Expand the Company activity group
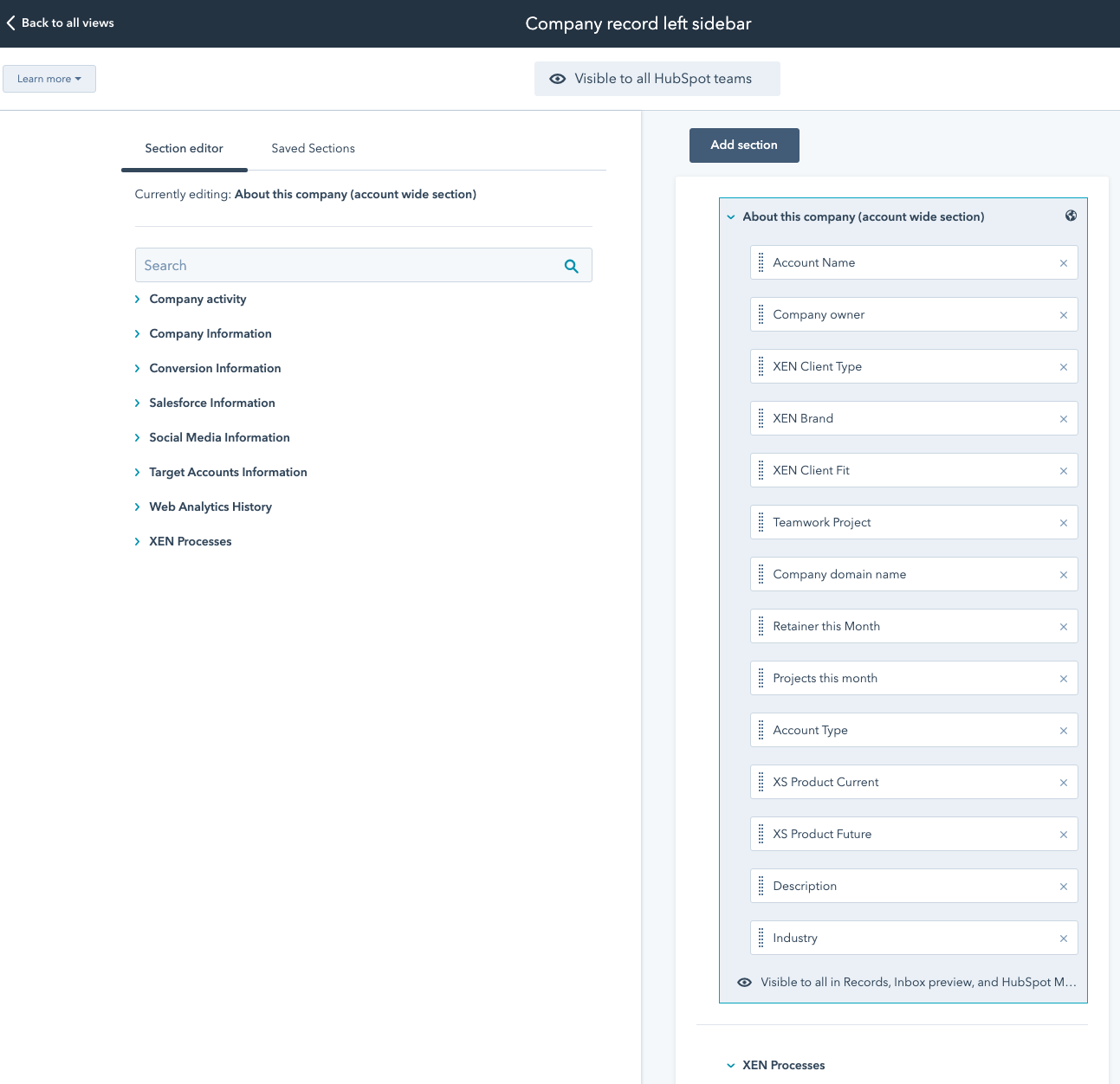Viewport: 1120px width, 1084px height. pos(137,300)
